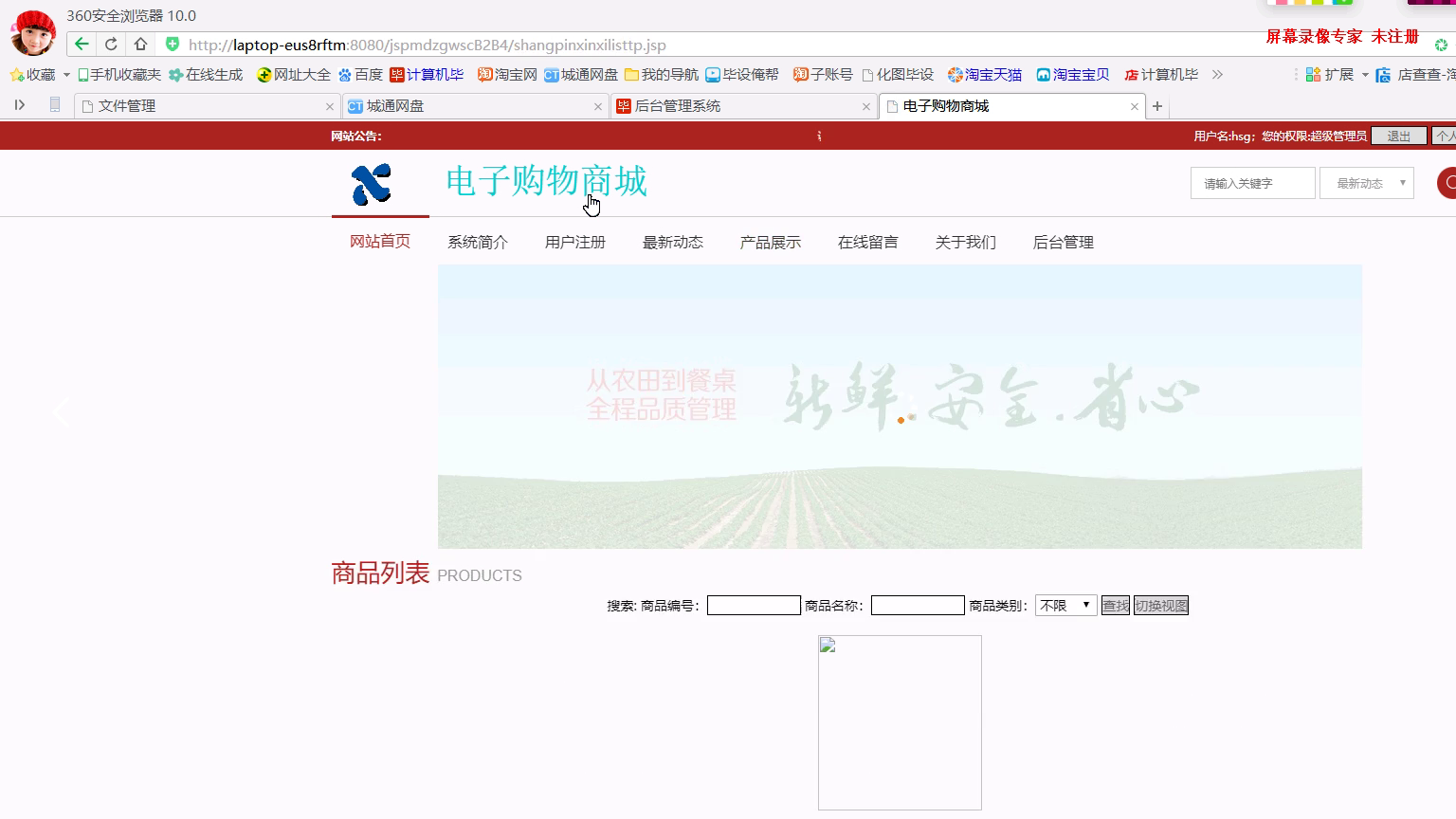
Task: Open 淘宝宝贝 bookmark
Action: click(1073, 75)
